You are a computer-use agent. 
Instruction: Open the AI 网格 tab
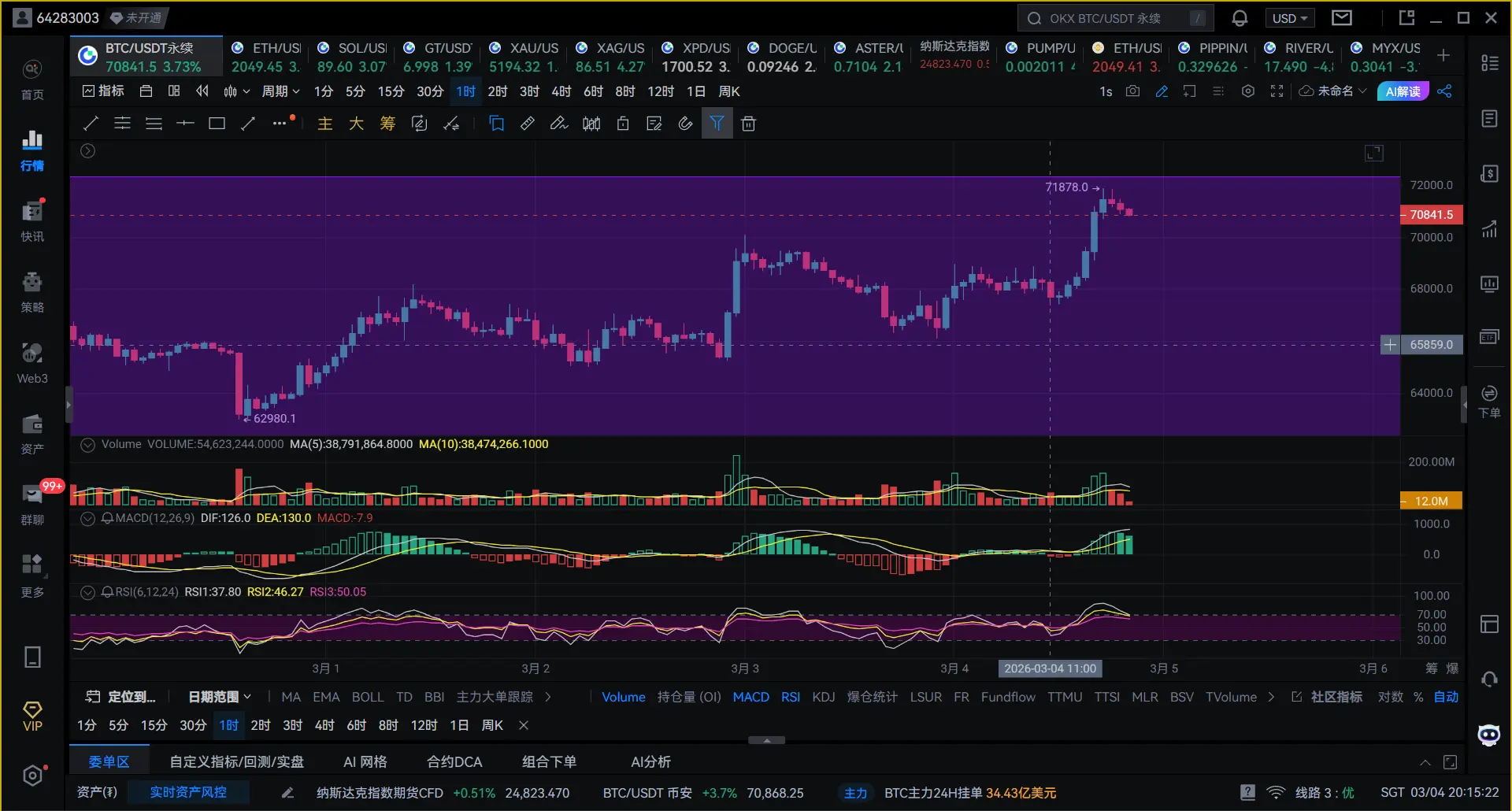tap(365, 761)
